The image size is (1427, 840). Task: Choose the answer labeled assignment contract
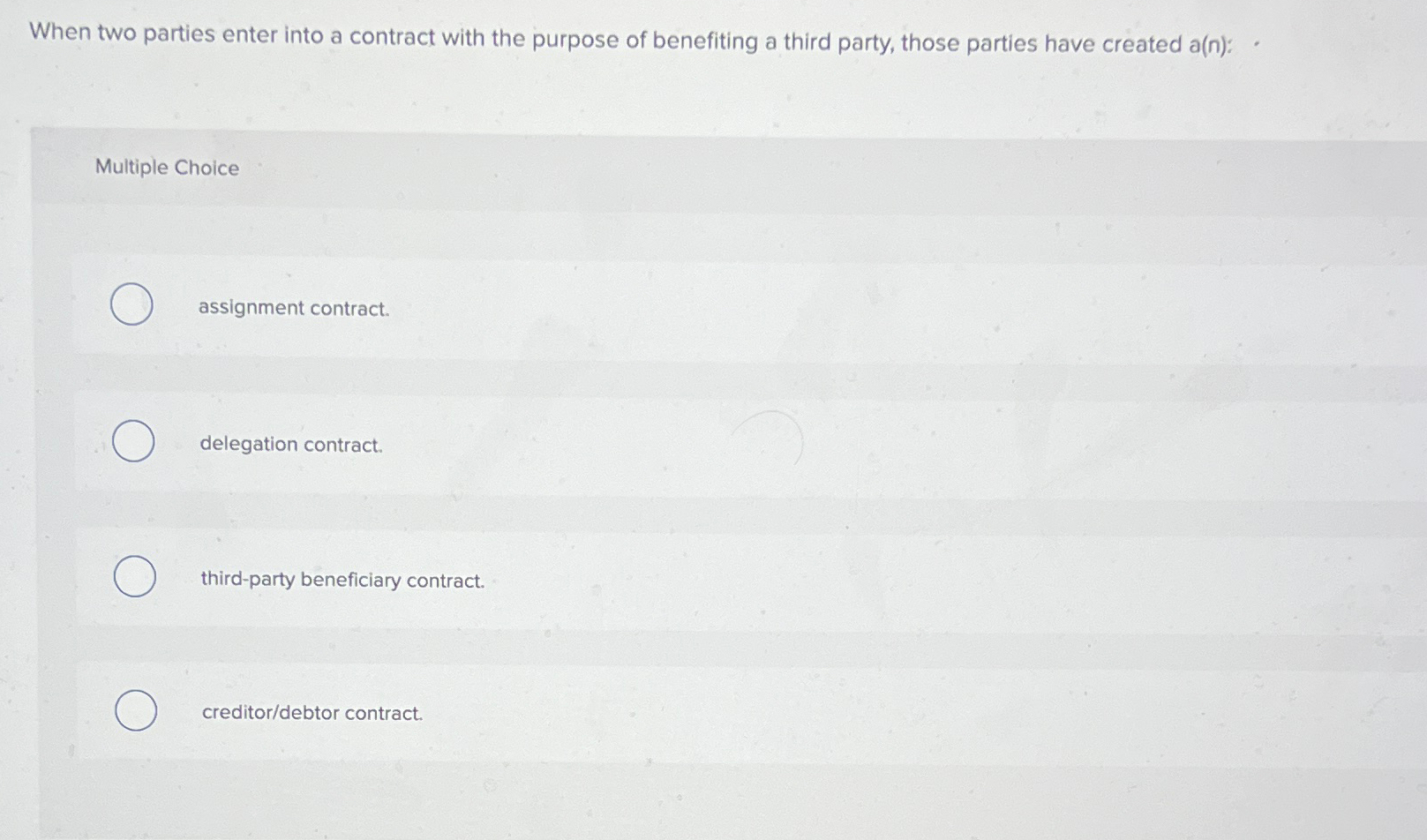point(292,308)
